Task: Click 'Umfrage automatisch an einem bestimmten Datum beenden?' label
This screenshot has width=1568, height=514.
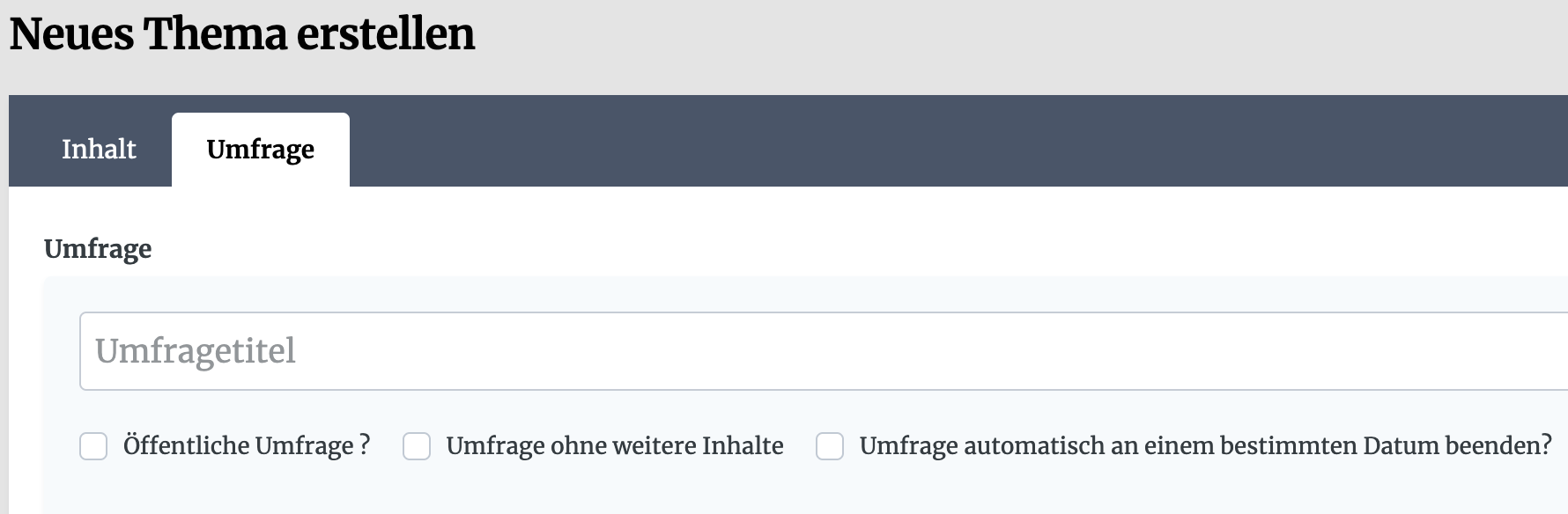Action: coord(1206,445)
